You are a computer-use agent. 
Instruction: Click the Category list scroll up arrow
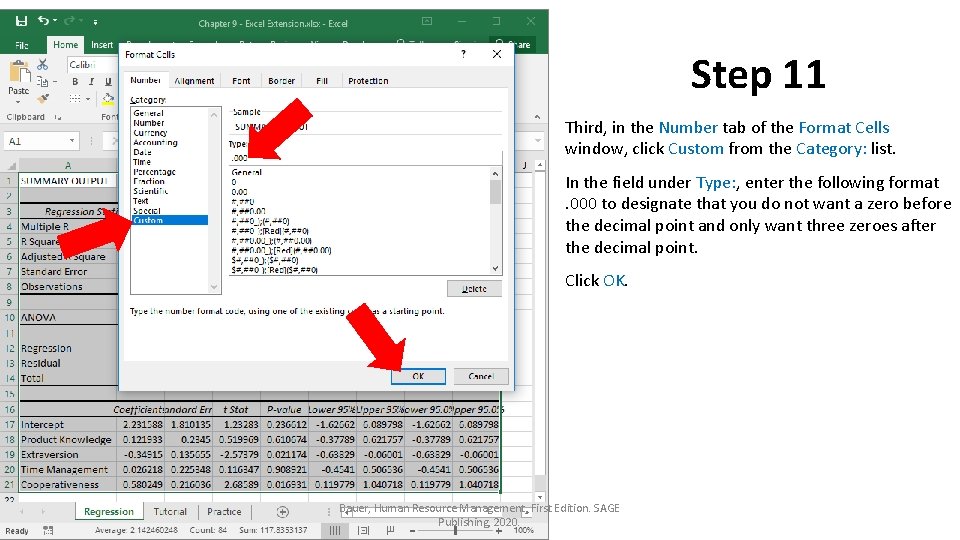point(214,114)
